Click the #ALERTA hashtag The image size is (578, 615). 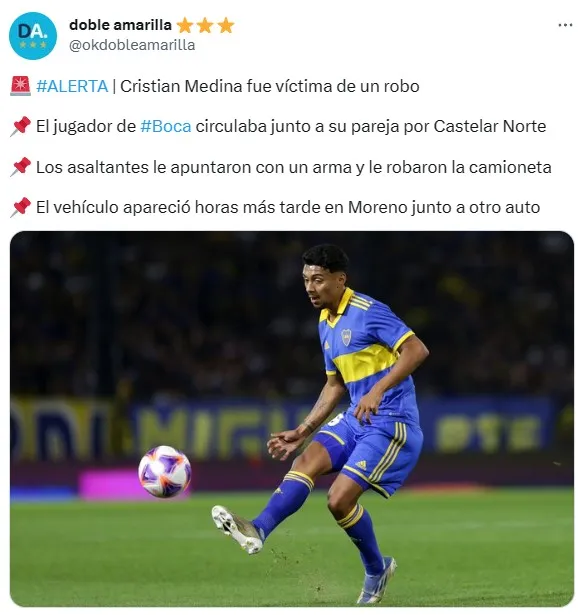coord(72,86)
